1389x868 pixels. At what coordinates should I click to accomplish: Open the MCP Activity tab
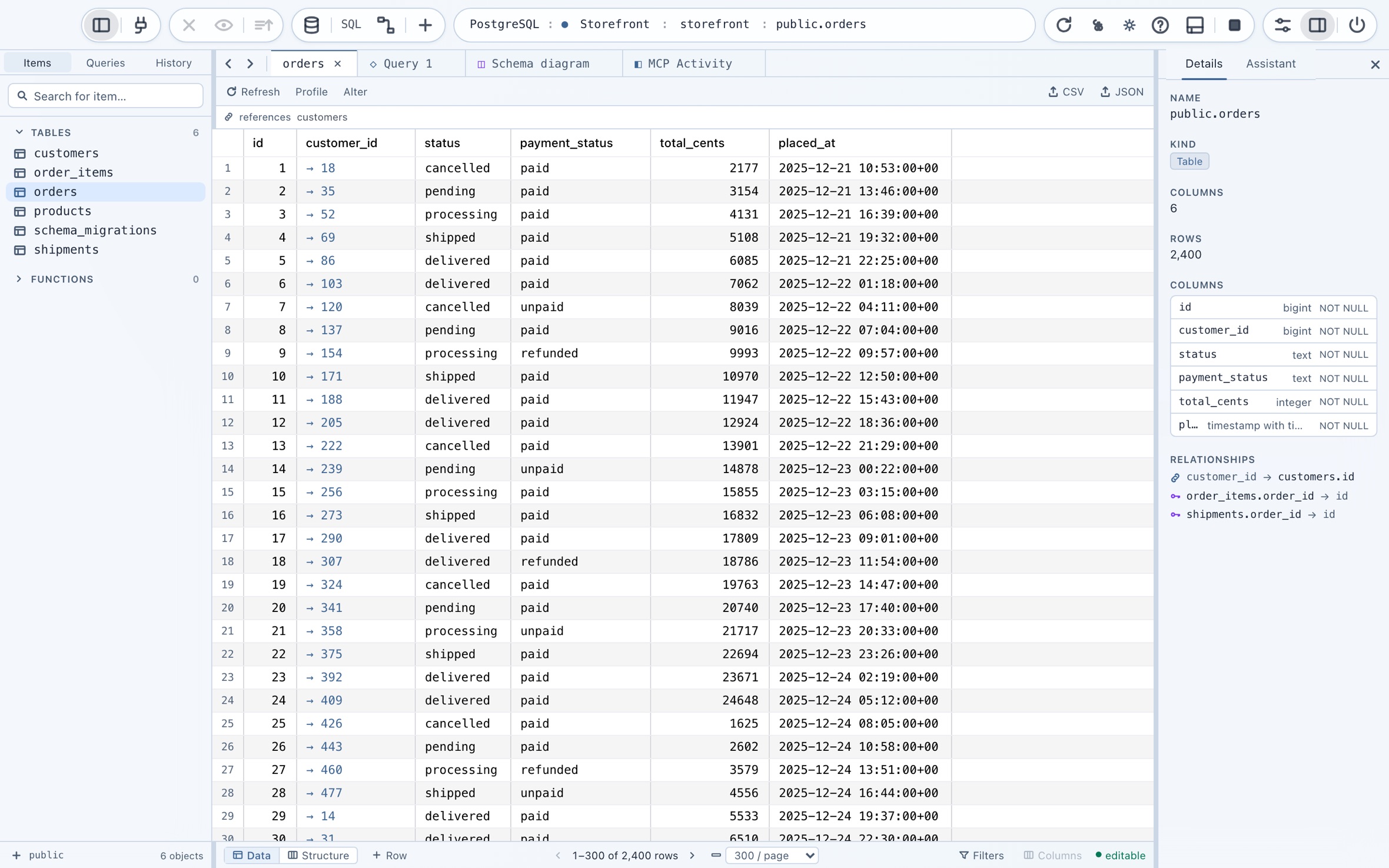tap(693, 64)
